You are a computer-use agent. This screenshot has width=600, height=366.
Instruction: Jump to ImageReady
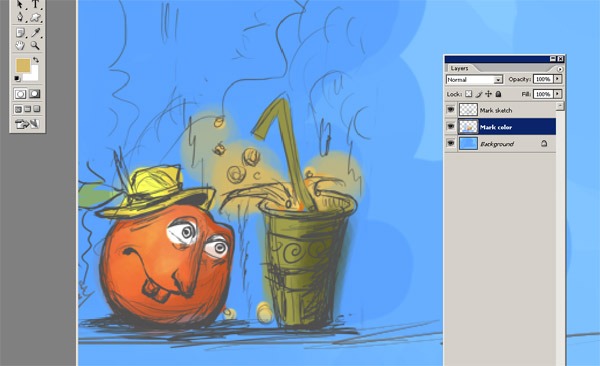(27, 124)
